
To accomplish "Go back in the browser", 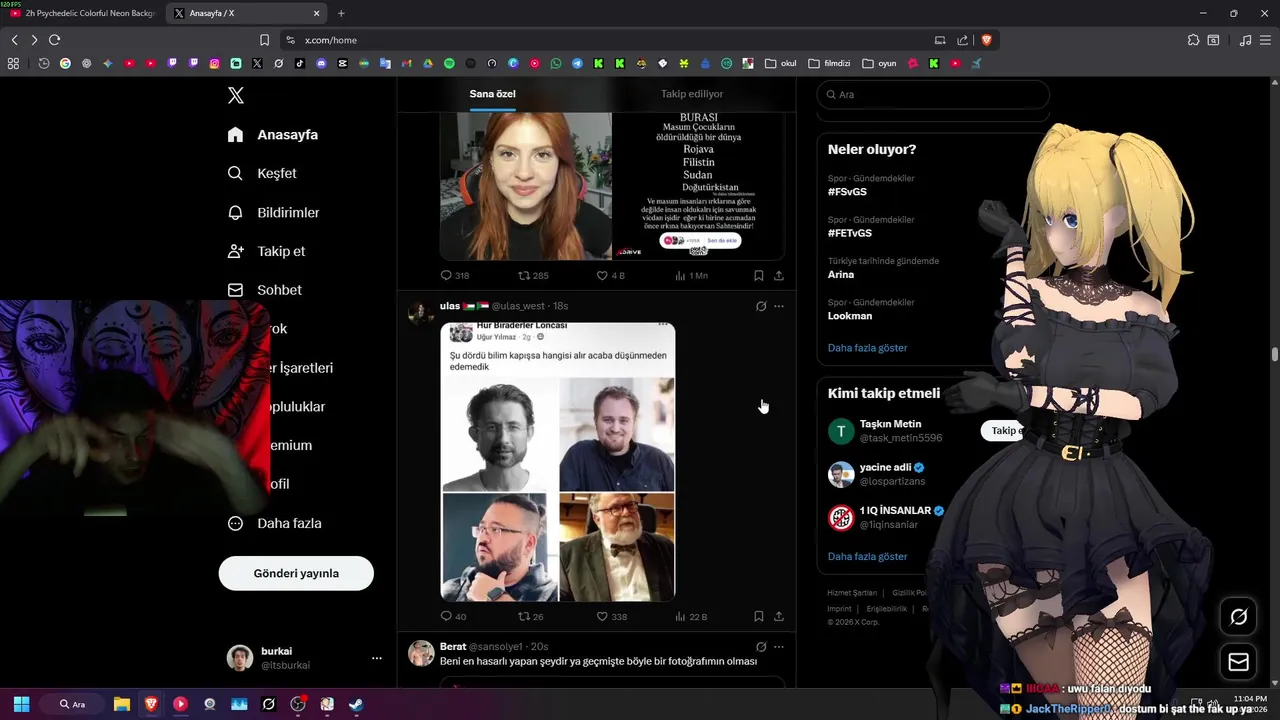I will [14, 40].
